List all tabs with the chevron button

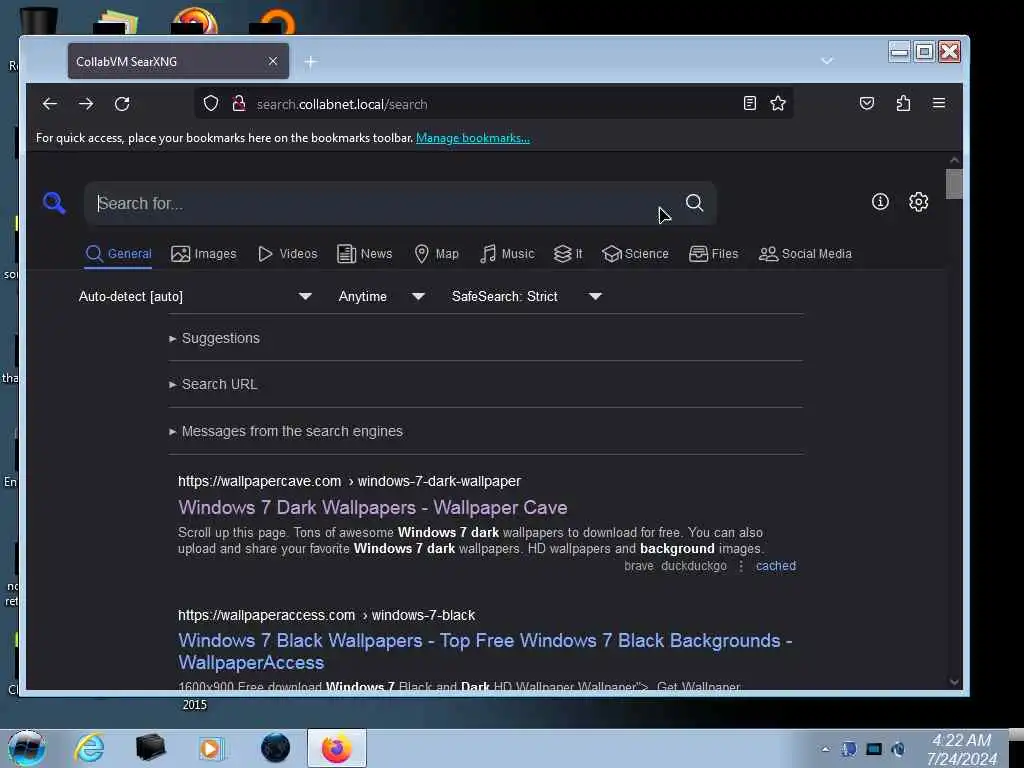[827, 61]
